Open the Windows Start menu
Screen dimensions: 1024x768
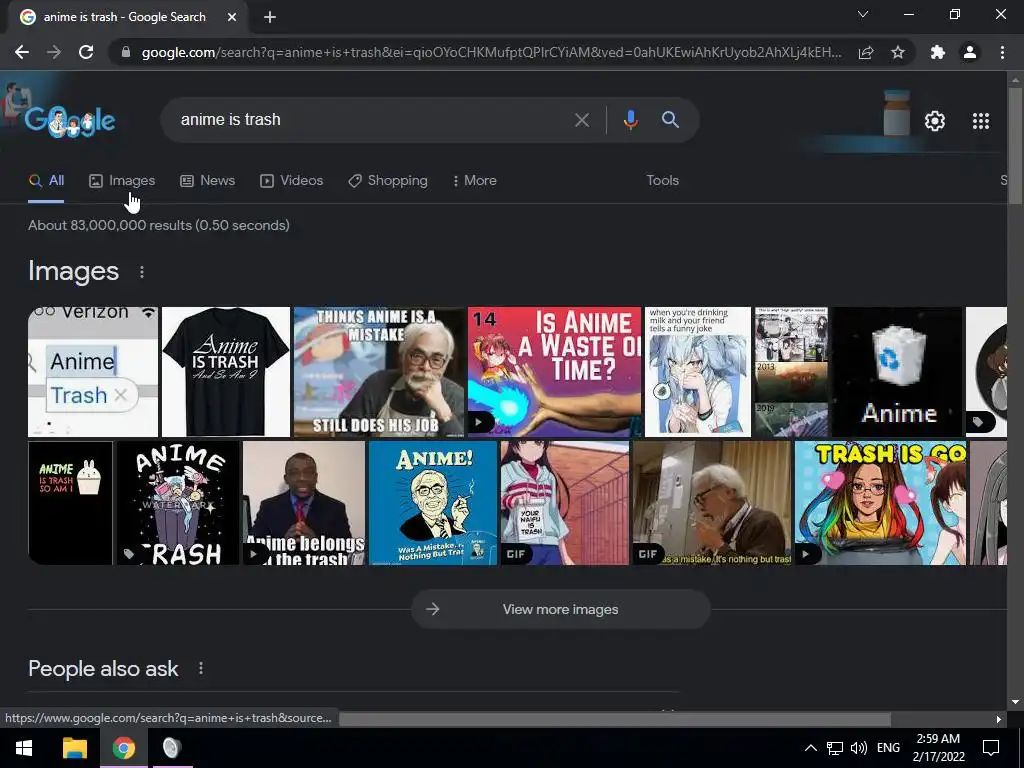24,748
